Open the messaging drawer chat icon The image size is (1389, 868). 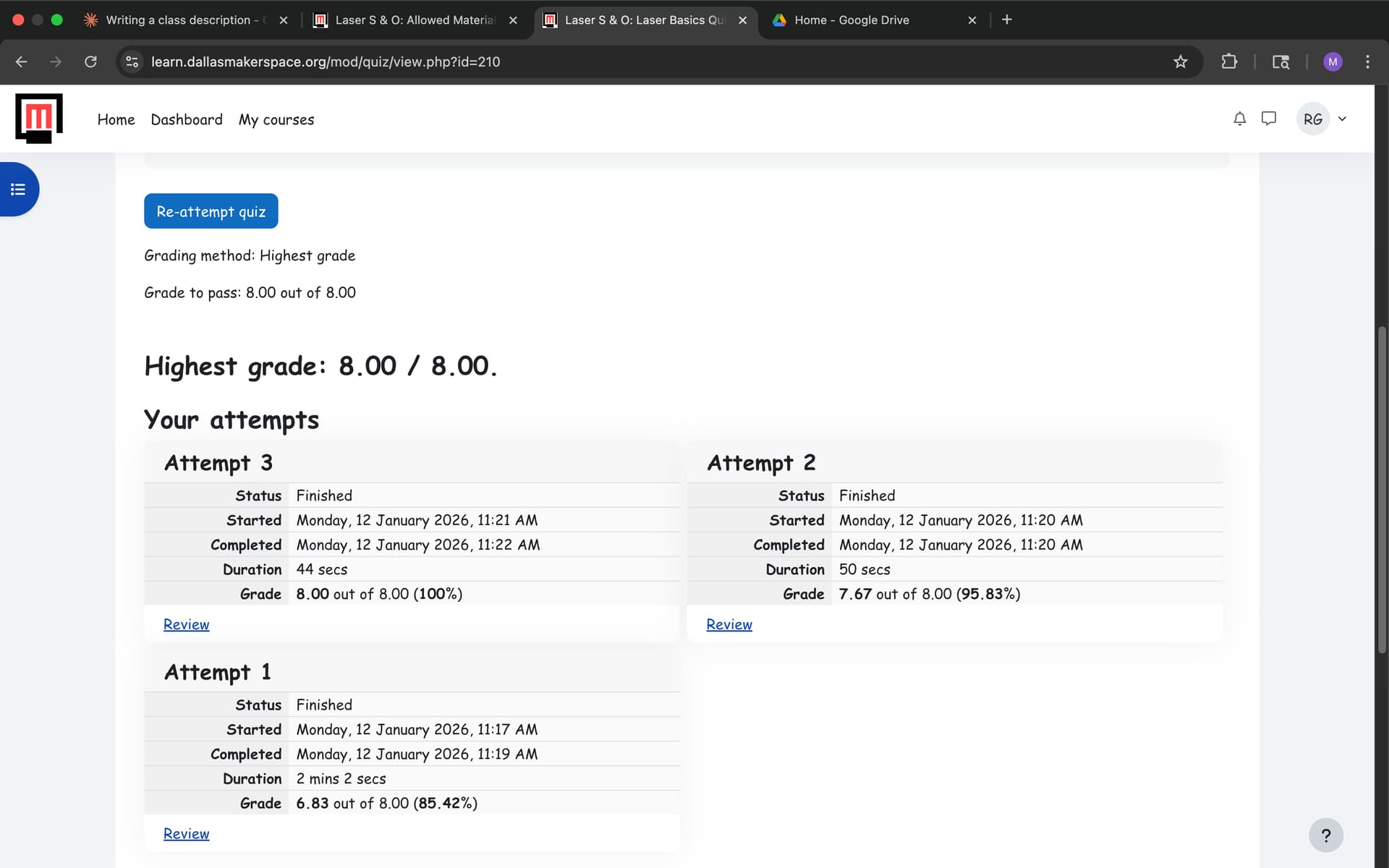coord(1268,119)
